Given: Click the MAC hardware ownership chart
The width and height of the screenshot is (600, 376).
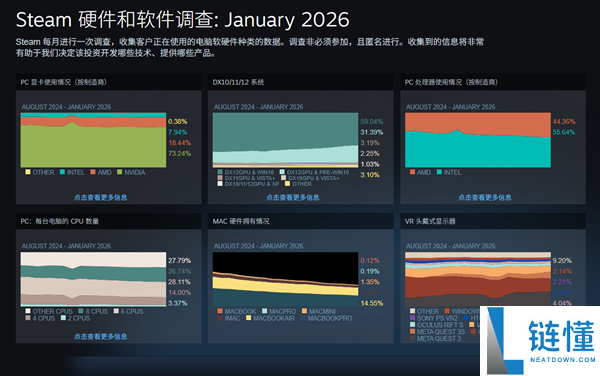Looking at the screenshot, I should (x=285, y=279).
